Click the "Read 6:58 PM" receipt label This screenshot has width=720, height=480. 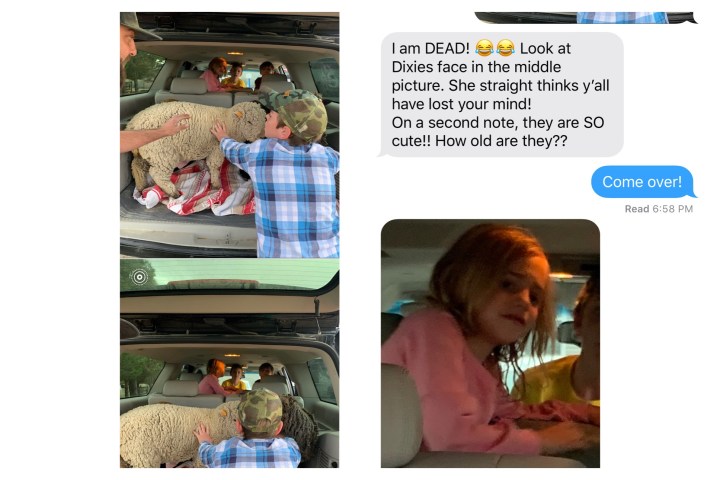tap(658, 209)
